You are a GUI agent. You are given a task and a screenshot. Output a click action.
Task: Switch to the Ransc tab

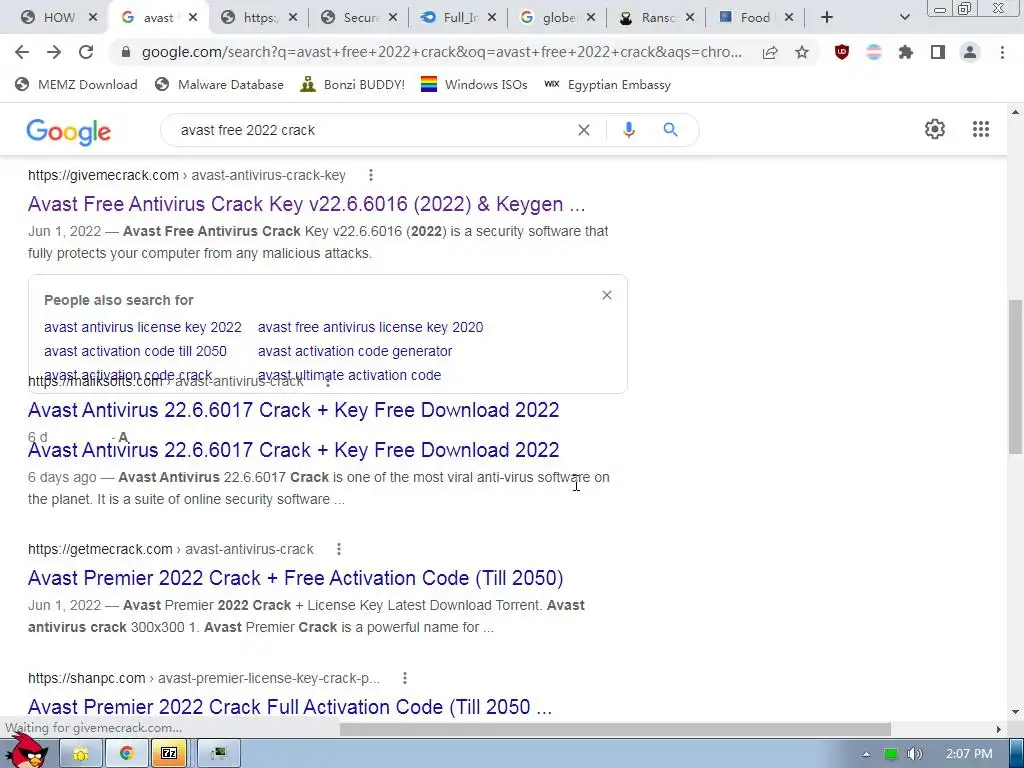[x=658, y=18]
